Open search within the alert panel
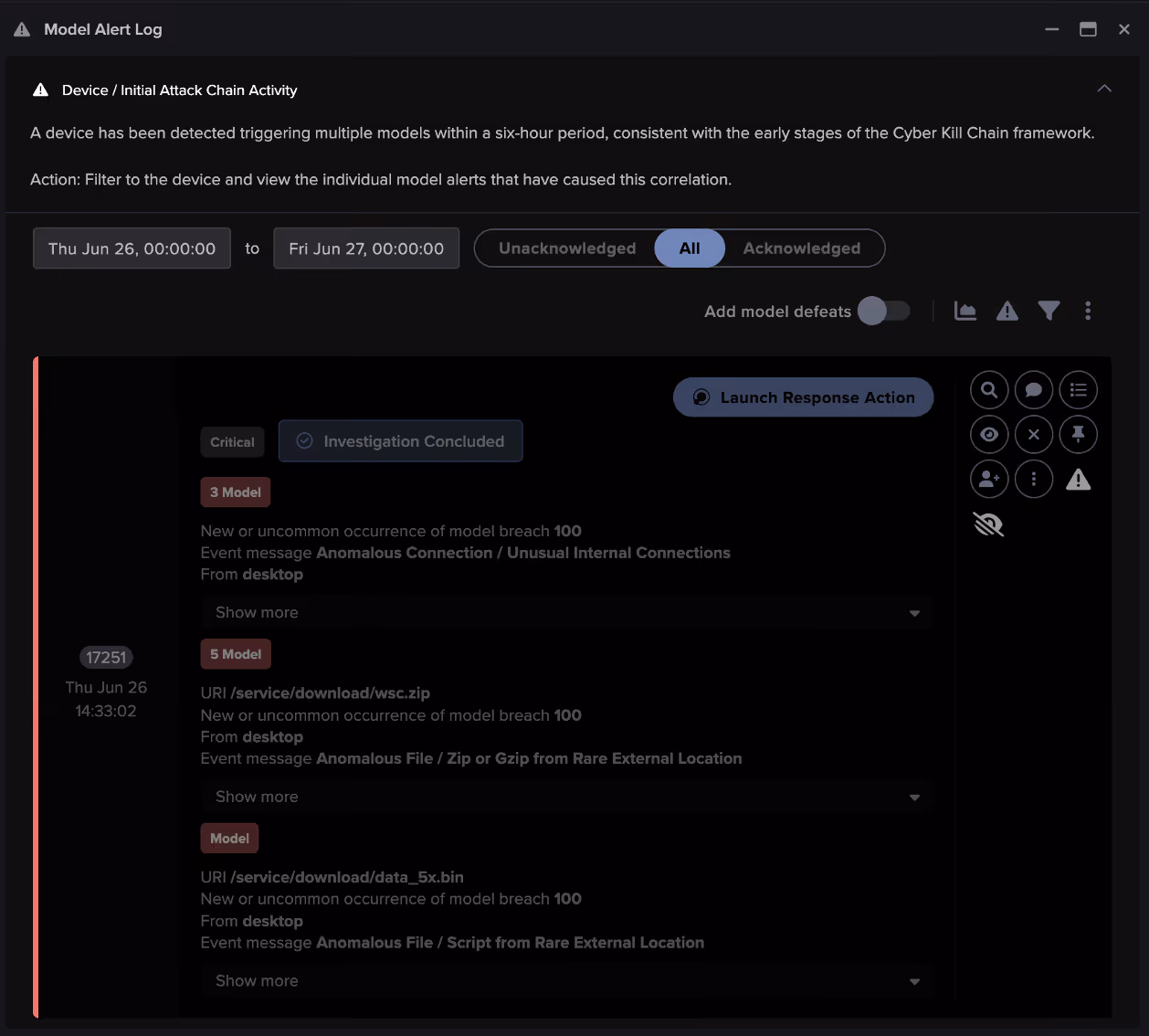The height and width of the screenshot is (1036, 1149). pos(989,389)
